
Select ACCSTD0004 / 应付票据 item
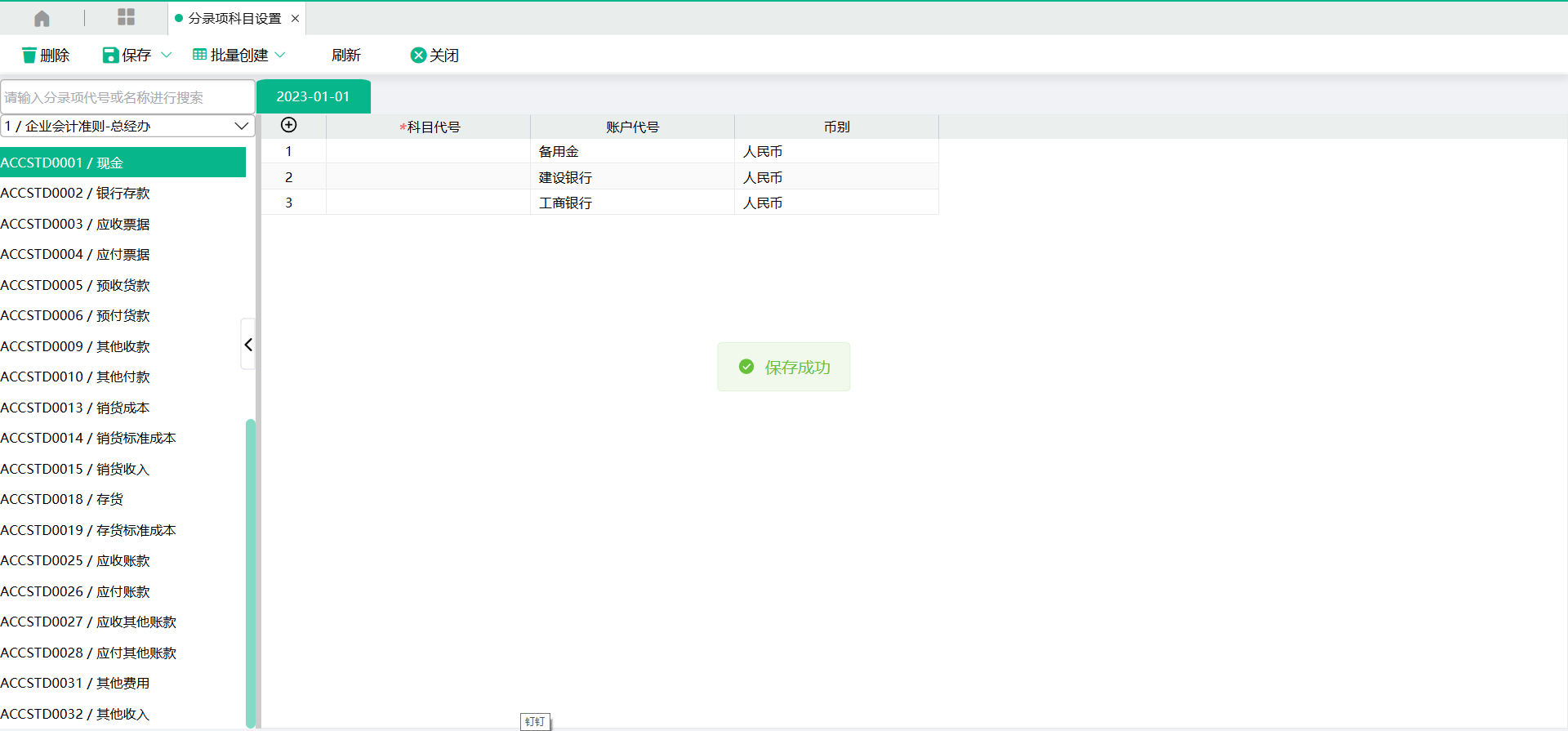tap(122, 254)
